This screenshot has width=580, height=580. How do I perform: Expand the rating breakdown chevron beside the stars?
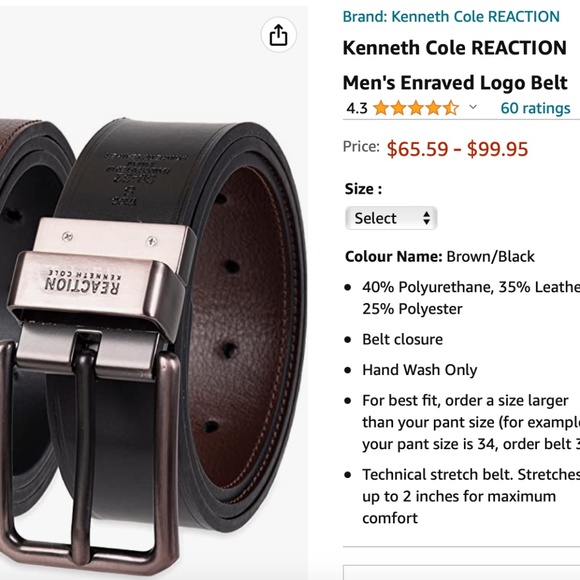coord(473,107)
